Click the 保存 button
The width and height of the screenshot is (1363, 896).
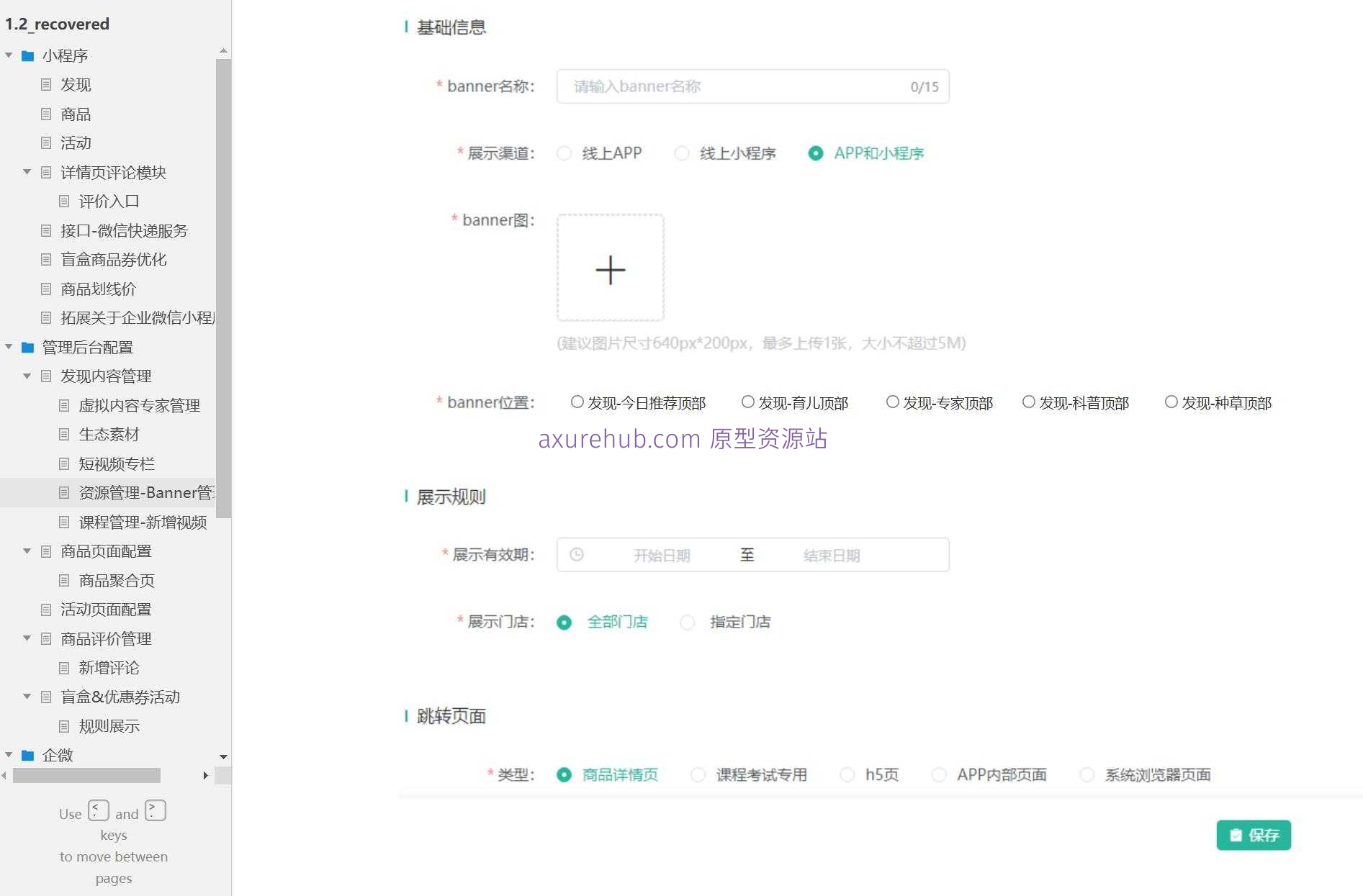pyautogui.click(x=1253, y=835)
